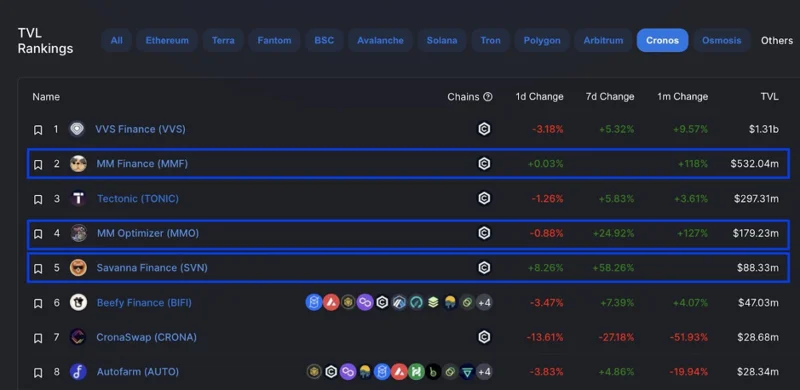This screenshot has width=800, height=390.
Task: Sort by 1d Change column header
Action: pyautogui.click(x=539, y=96)
